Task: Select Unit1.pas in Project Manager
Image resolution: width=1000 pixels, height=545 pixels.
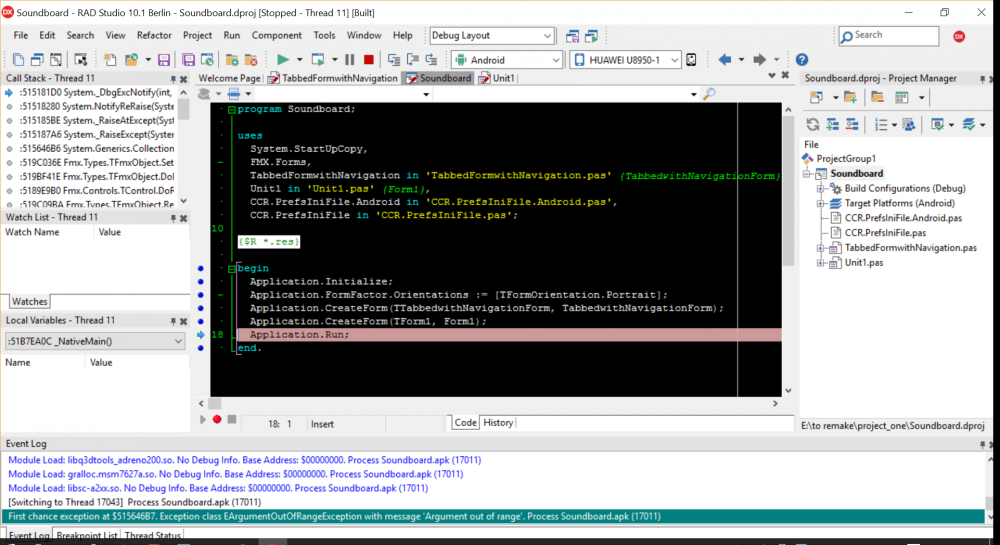Action: tap(864, 263)
